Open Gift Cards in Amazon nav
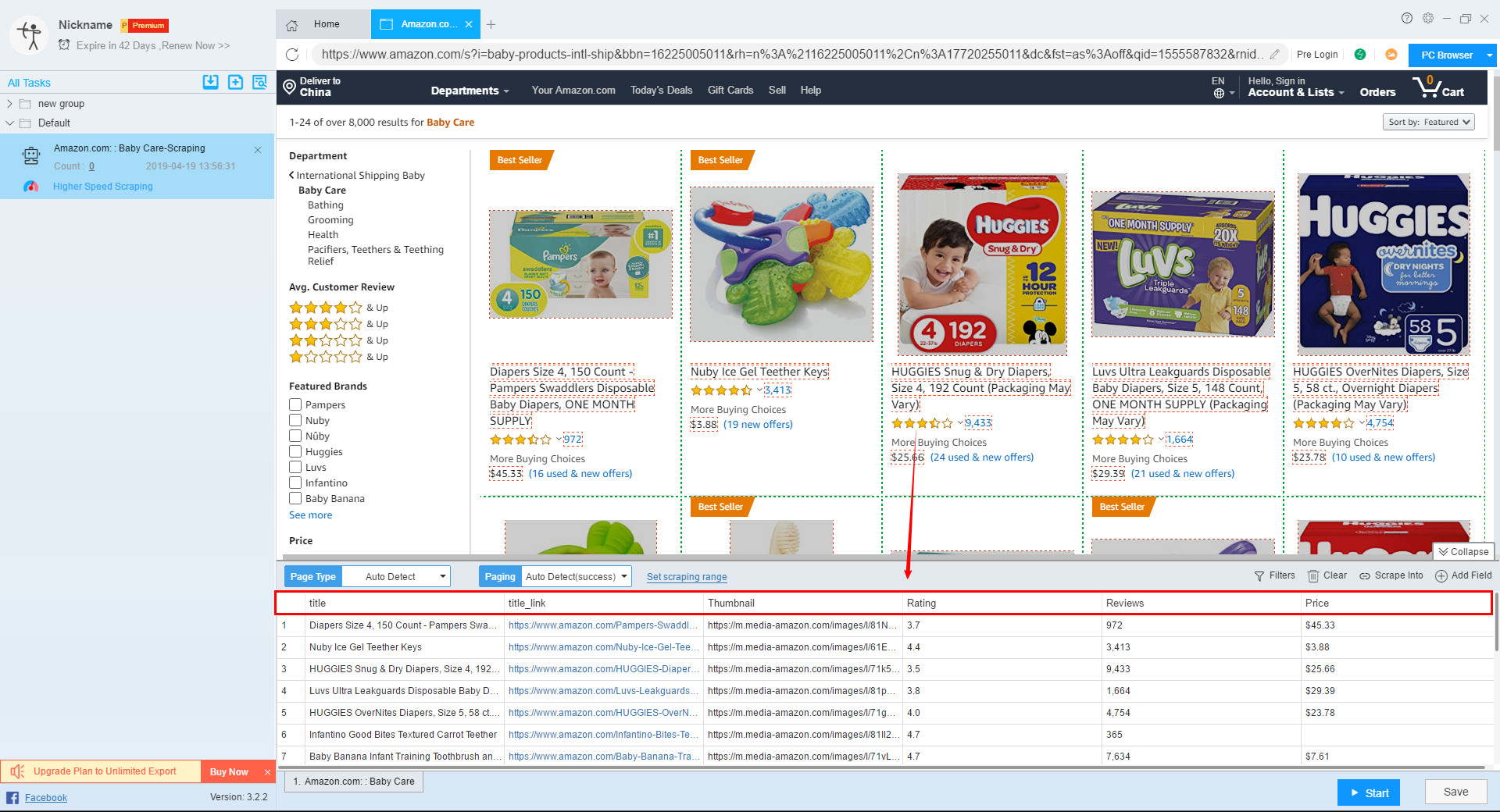Screen dimensions: 1500x812 (x=730, y=91)
